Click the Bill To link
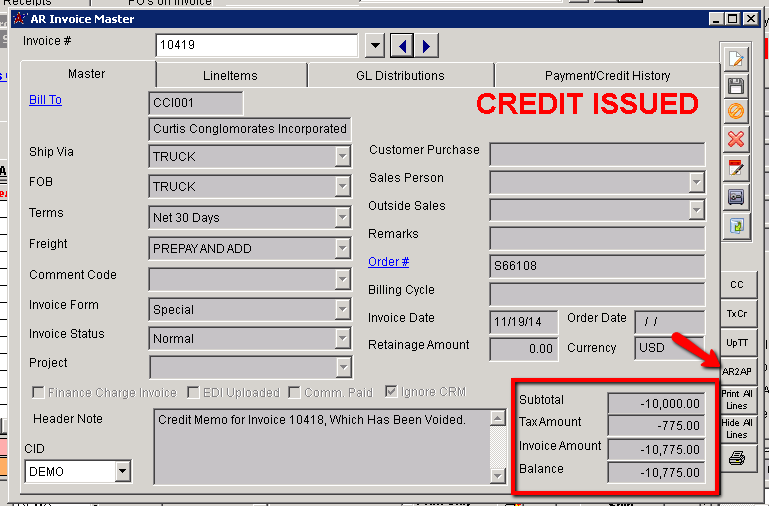The height and width of the screenshot is (506, 769). coord(45,100)
